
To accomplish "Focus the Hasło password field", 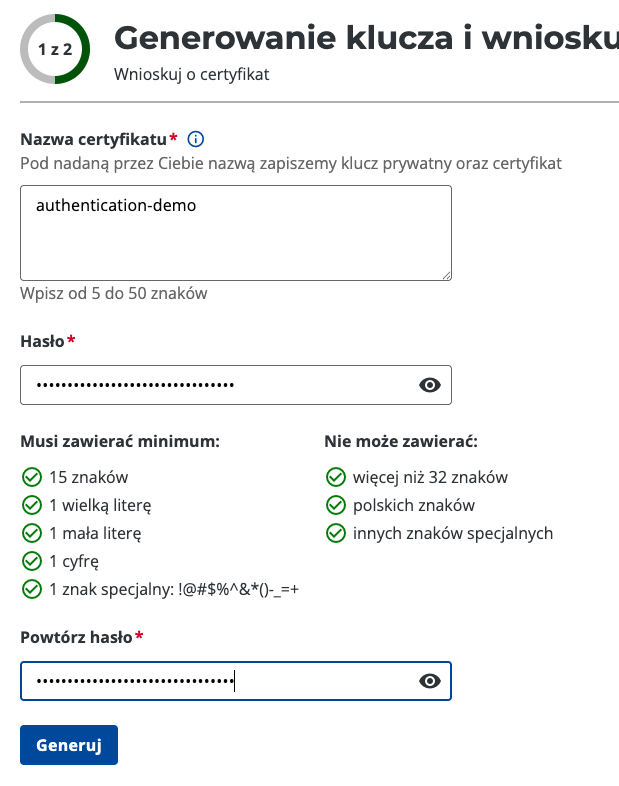I will click(215, 385).
